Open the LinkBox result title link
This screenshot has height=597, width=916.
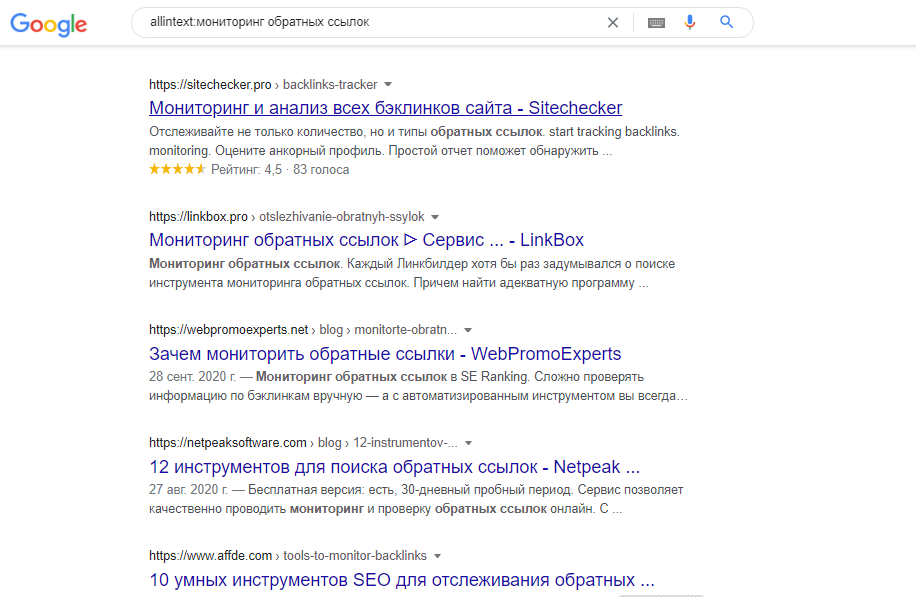(x=366, y=240)
